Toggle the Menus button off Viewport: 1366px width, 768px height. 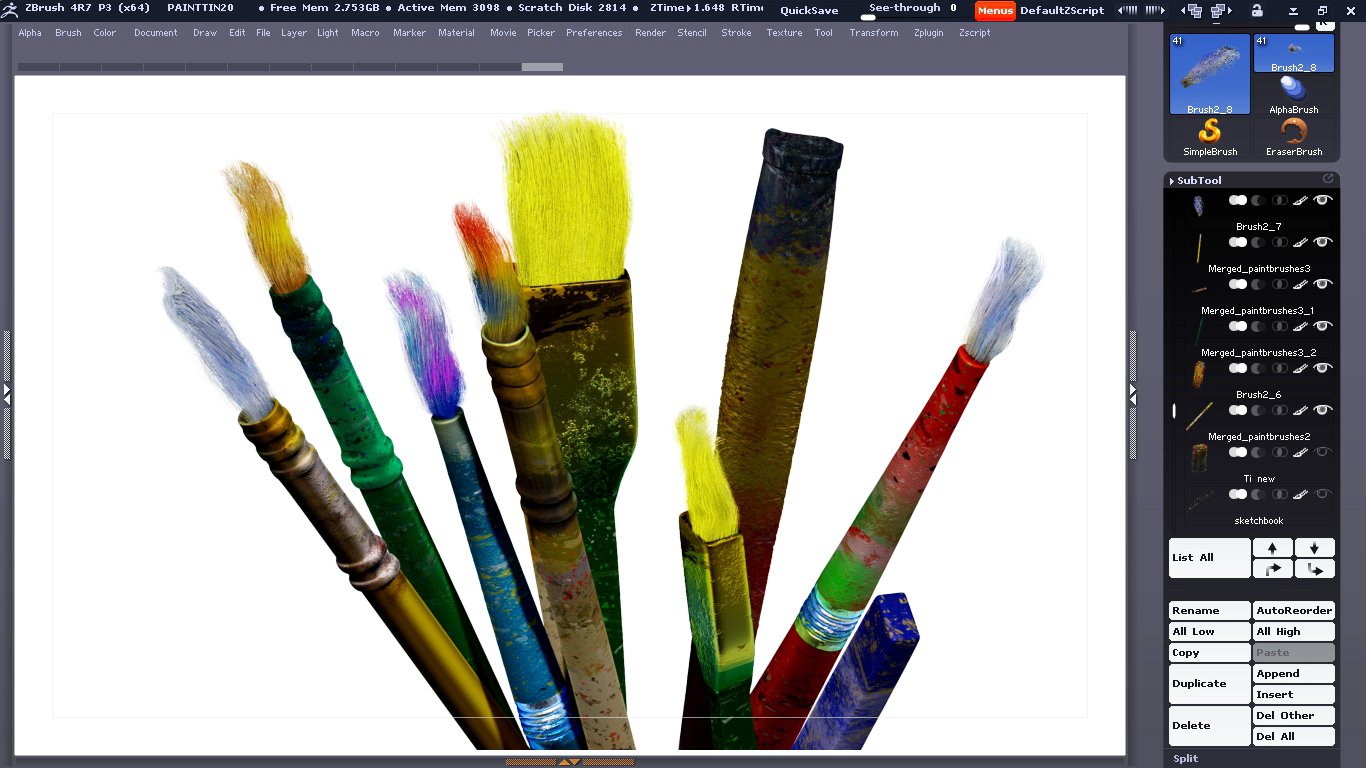[x=995, y=10]
